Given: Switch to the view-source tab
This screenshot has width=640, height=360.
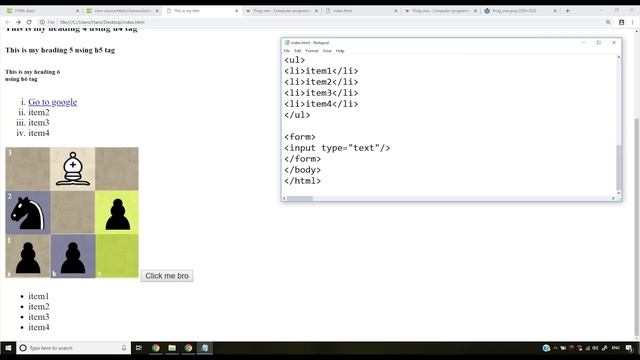Looking at the screenshot, I should [121, 11].
